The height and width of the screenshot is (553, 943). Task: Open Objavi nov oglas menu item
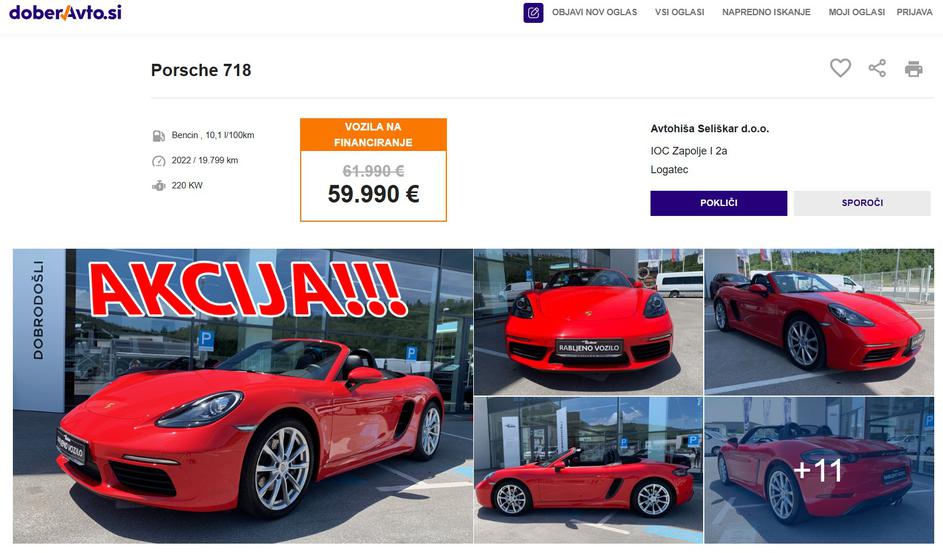594,12
